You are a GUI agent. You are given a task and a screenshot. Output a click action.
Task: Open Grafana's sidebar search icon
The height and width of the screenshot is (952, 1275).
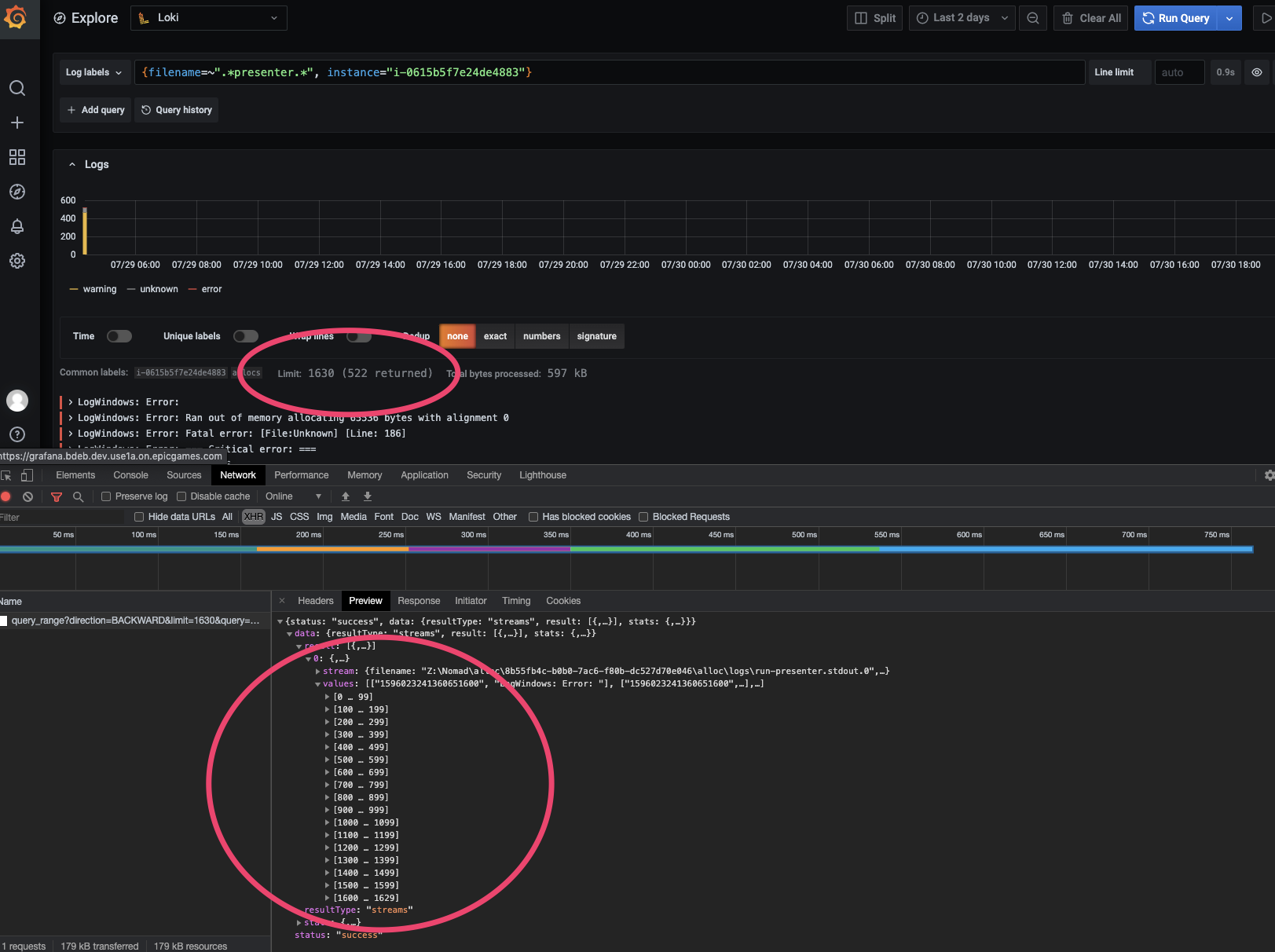[17, 88]
